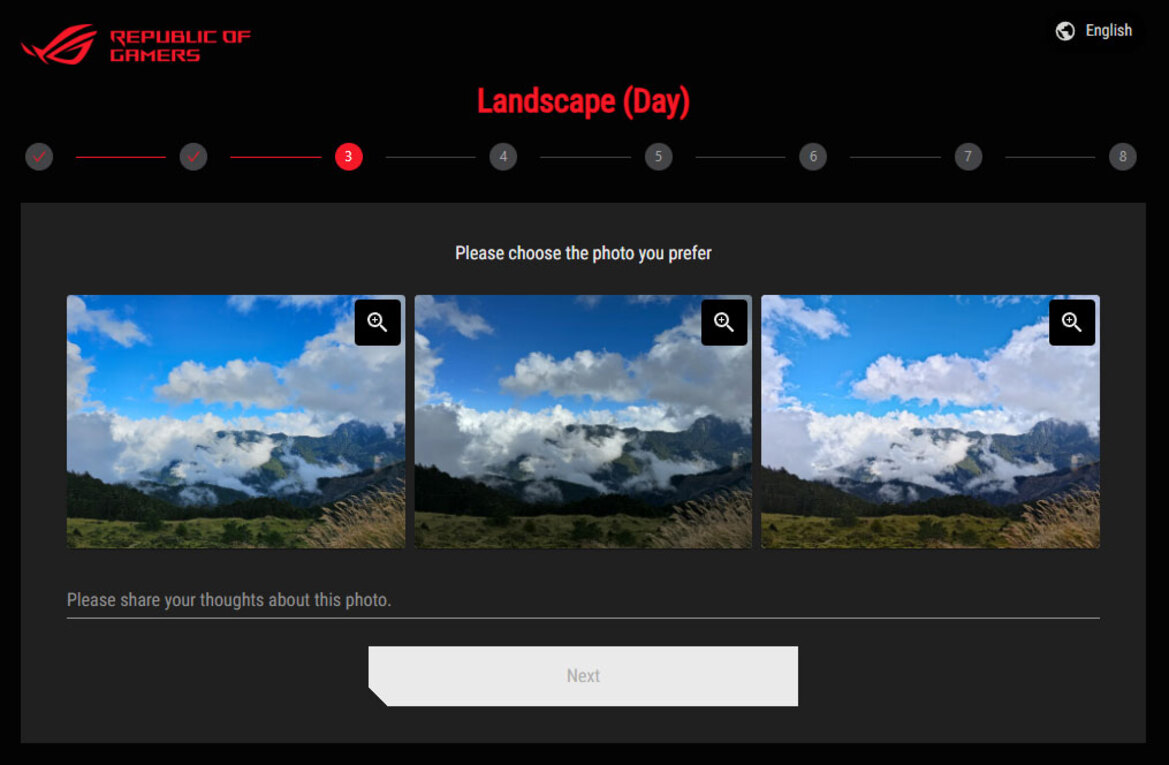The height and width of the screenshot is (765, 1169).
Task: Open the English language selector
Action: coord(1094,31)
